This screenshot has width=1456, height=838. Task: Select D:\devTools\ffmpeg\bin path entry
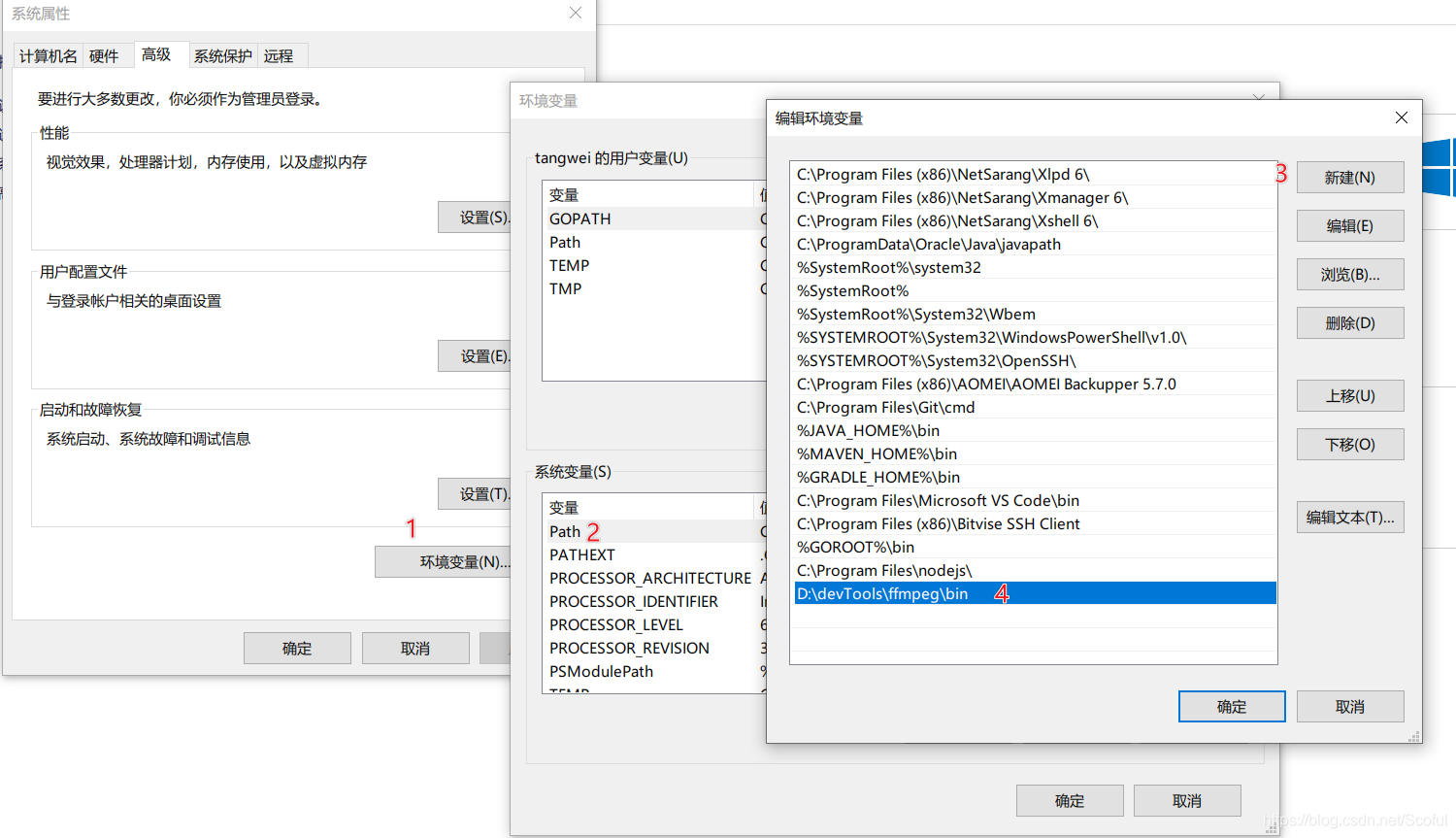pos(1035,593)
